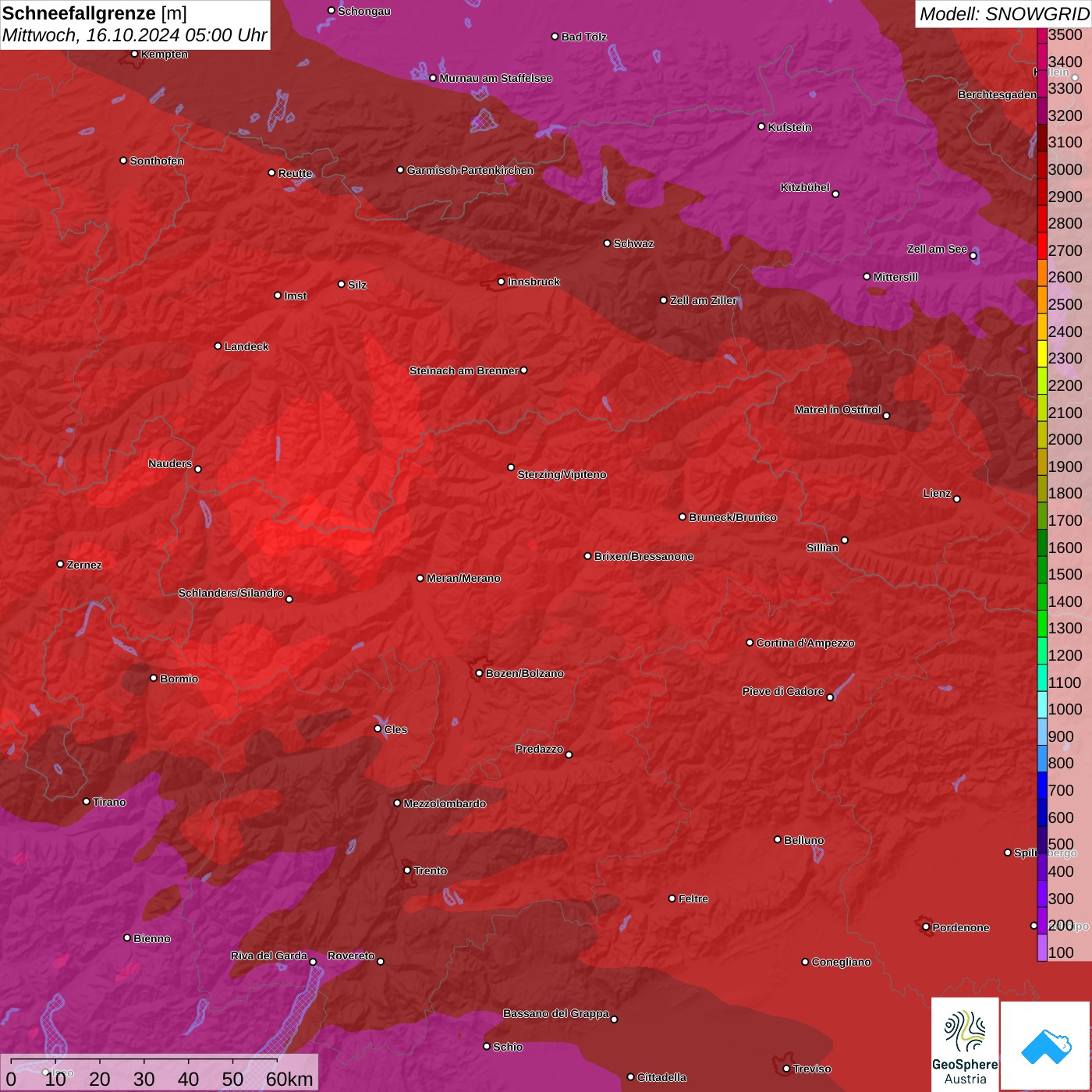Click the 'Schneefallgrenze [m]' title
Viewport: 1092px width, 1092px height.
[94, 13]
